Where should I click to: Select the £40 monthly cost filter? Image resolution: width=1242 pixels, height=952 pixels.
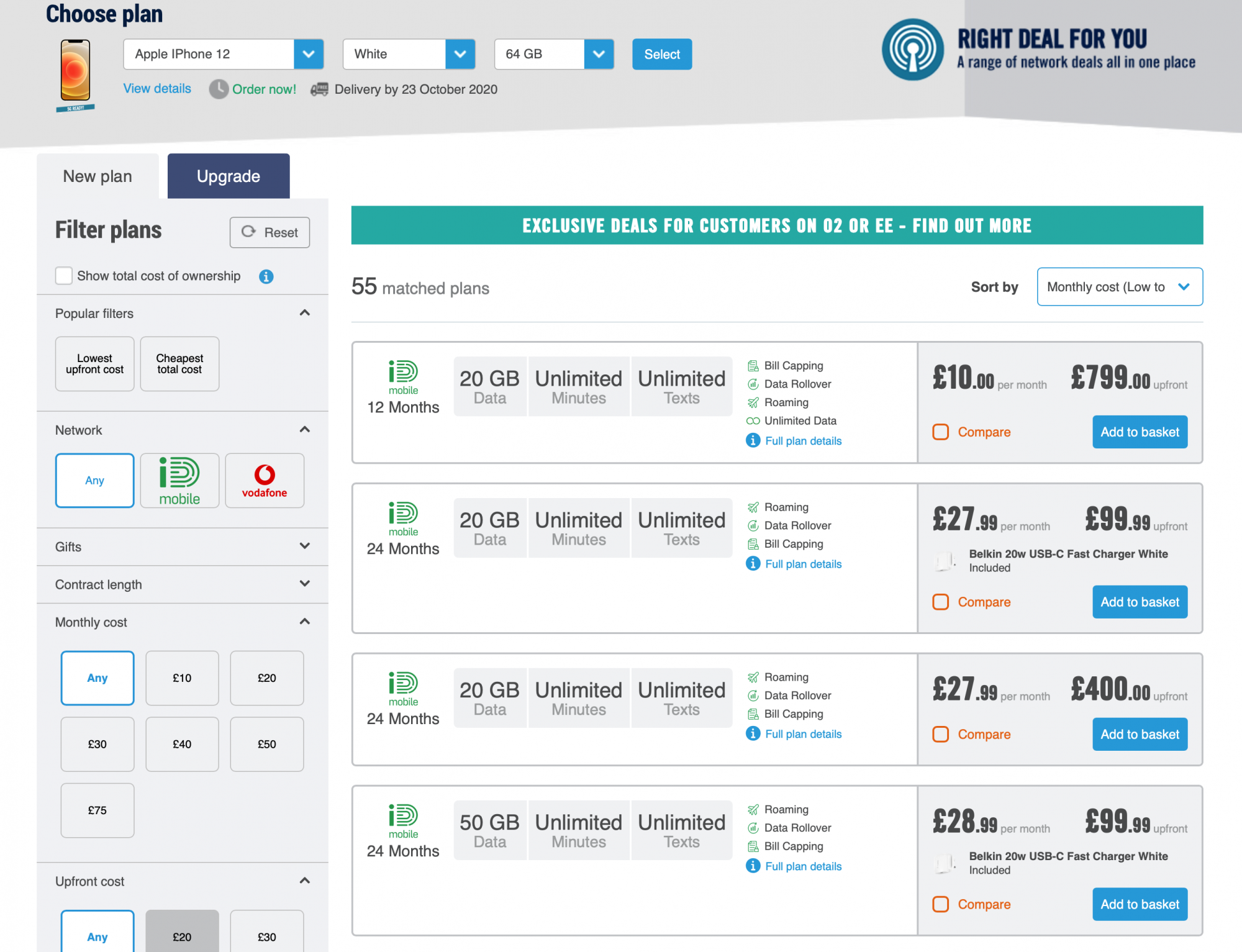pyautogui.click(x=182, y=745)
